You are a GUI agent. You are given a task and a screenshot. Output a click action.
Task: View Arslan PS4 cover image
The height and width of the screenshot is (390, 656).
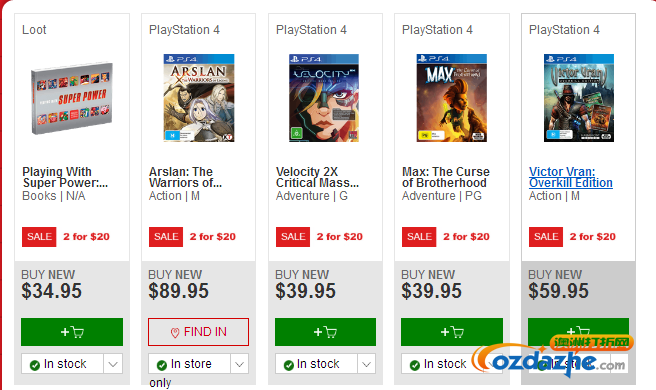[199, 98]
